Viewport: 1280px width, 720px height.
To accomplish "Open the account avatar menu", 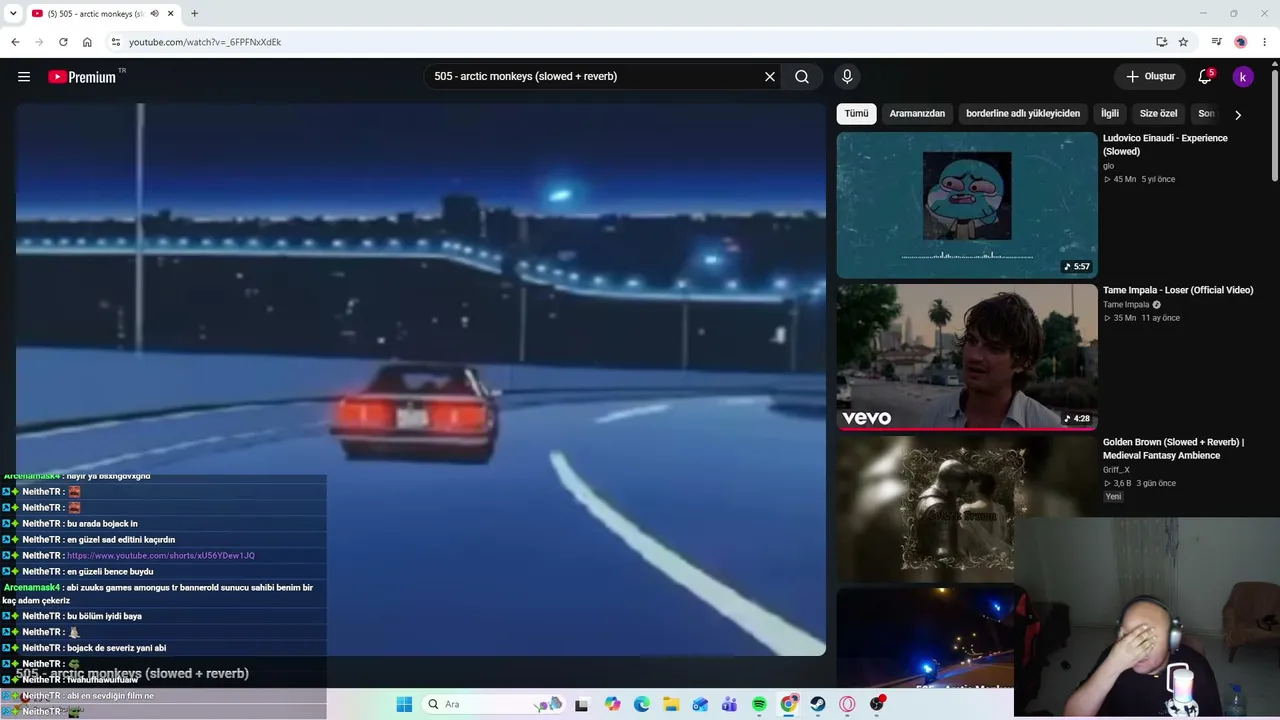I will pos(1243,76).
